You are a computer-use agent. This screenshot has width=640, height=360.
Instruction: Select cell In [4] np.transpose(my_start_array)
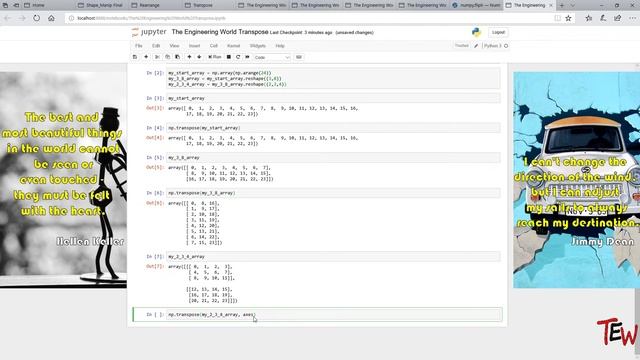point(334,128)
